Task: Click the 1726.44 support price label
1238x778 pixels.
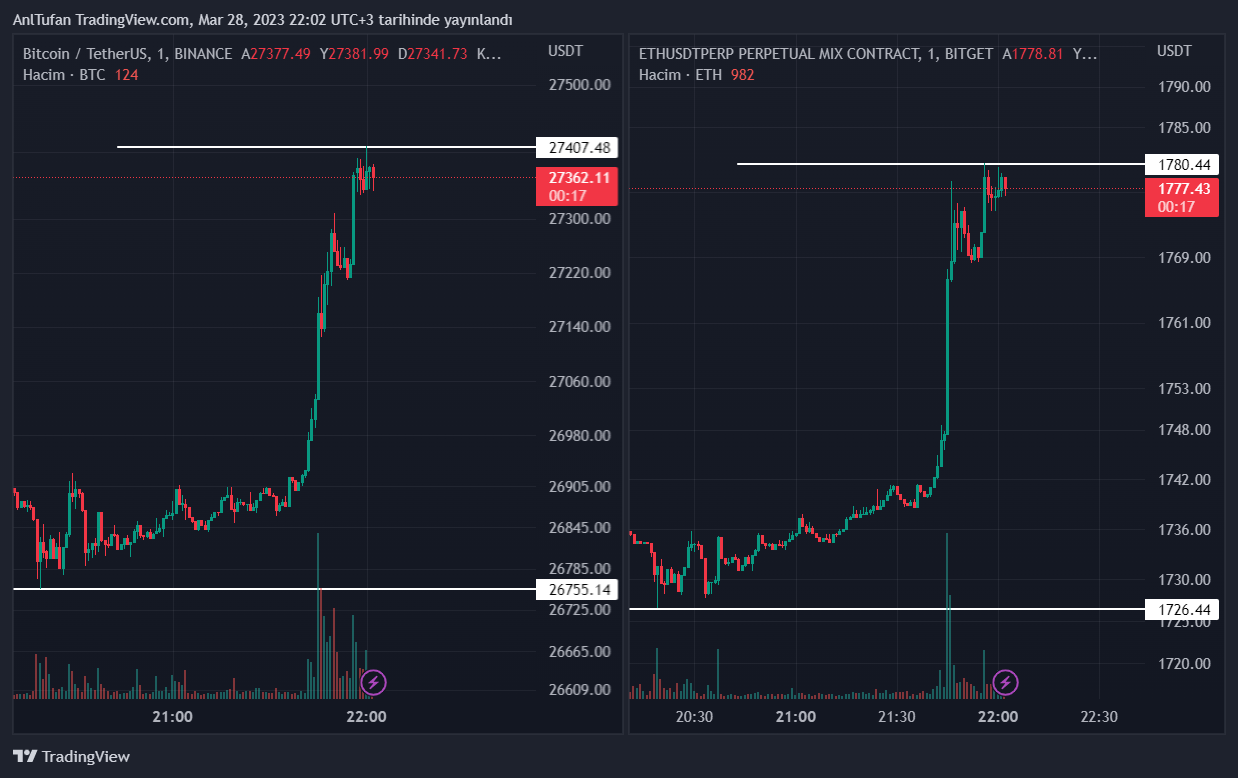Action: 1184,609
